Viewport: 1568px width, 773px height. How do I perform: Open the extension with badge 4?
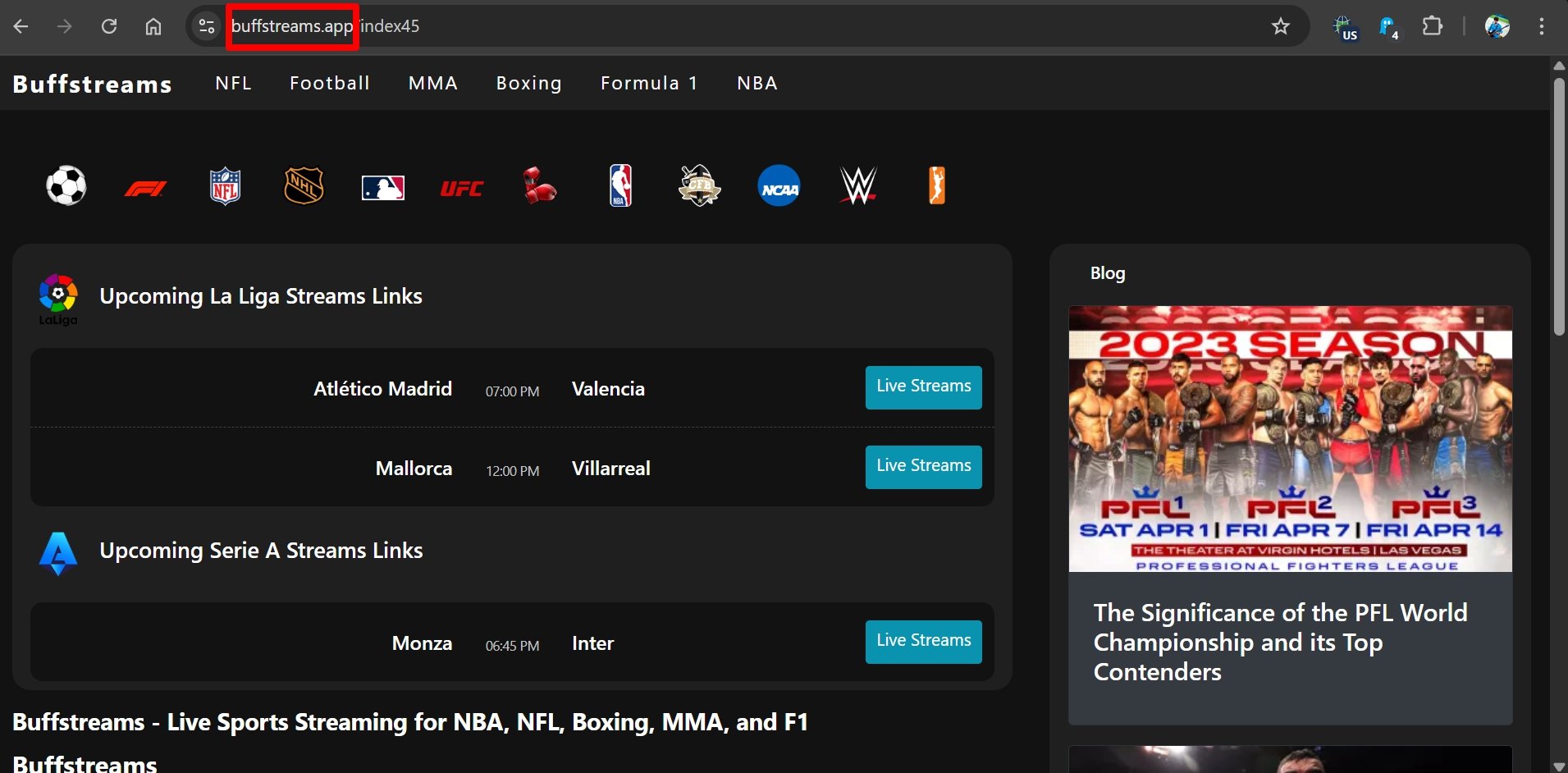point(1388,27)
